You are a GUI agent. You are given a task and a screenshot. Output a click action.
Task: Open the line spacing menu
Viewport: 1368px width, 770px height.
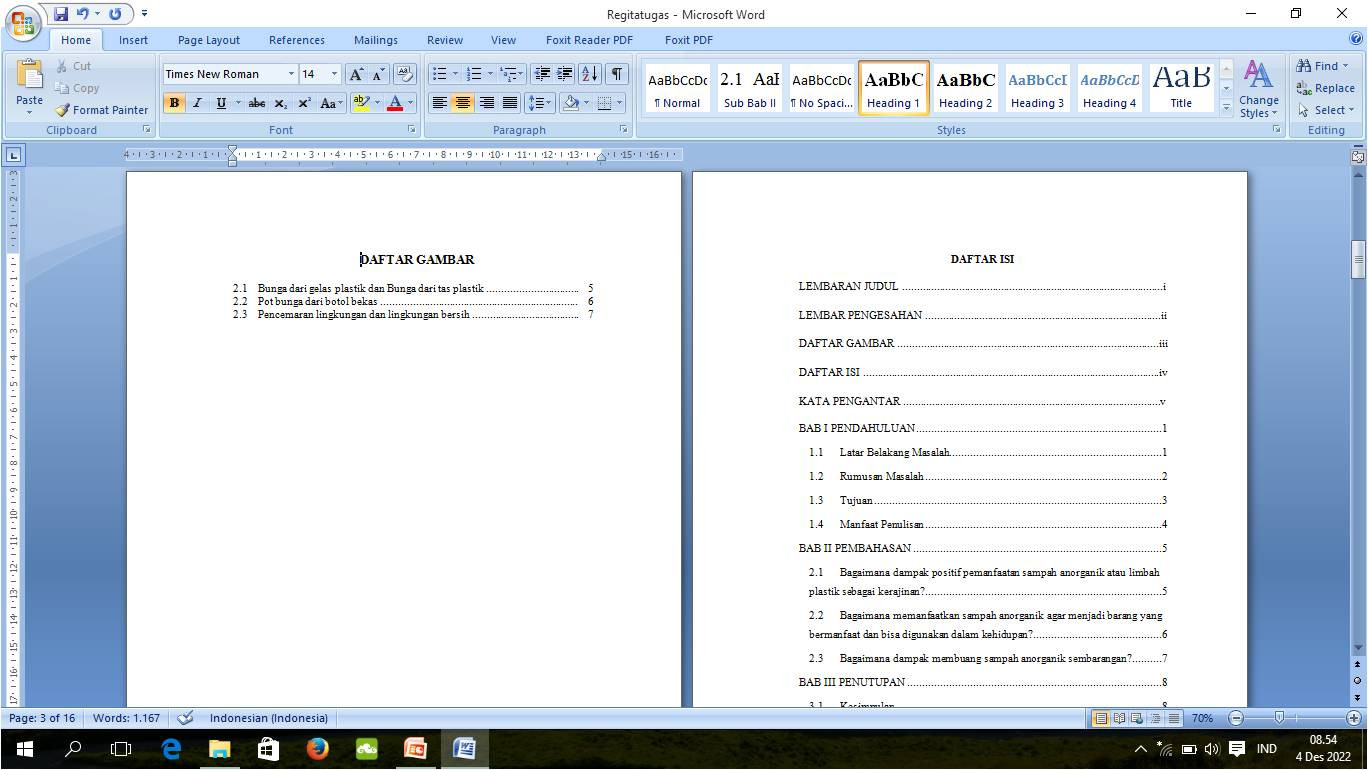point(540,103)
